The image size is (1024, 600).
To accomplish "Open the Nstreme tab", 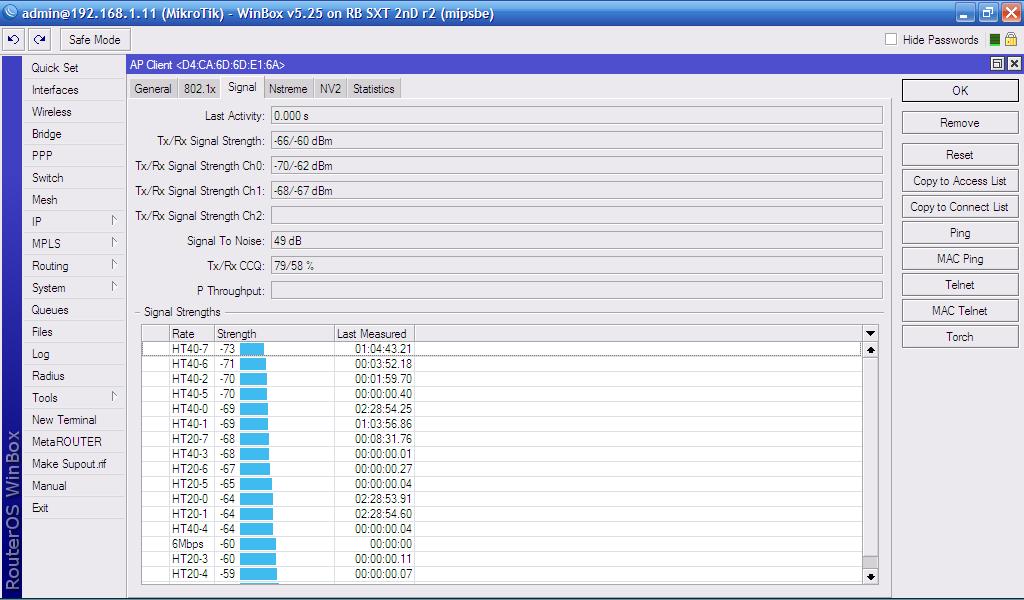I will click(288, 89).
